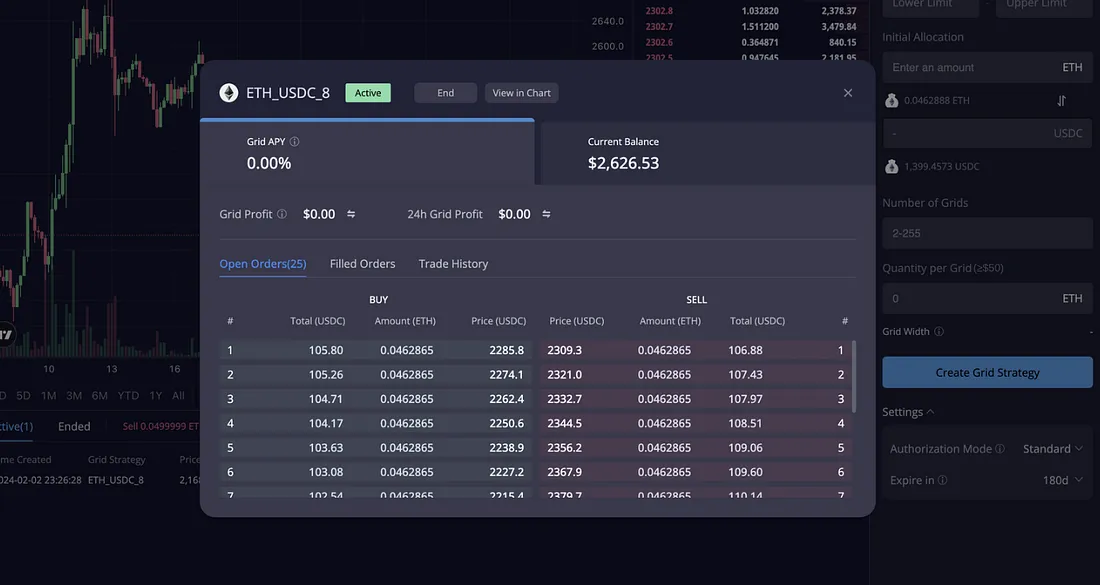This screenshot has height=585, width=1100.
Task: Click sell price 2332.7
Action: point(565,399)
